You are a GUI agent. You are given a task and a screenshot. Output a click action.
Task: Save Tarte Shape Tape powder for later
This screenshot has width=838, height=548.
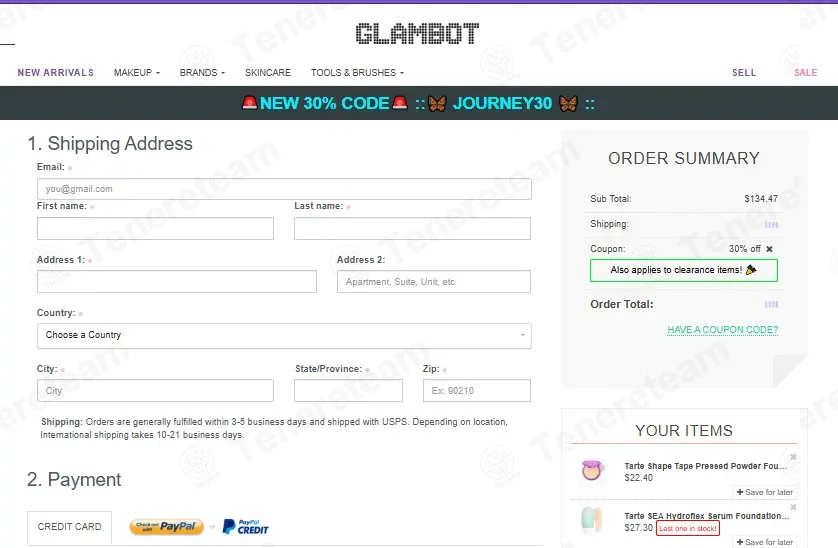(x=764, y=492)
